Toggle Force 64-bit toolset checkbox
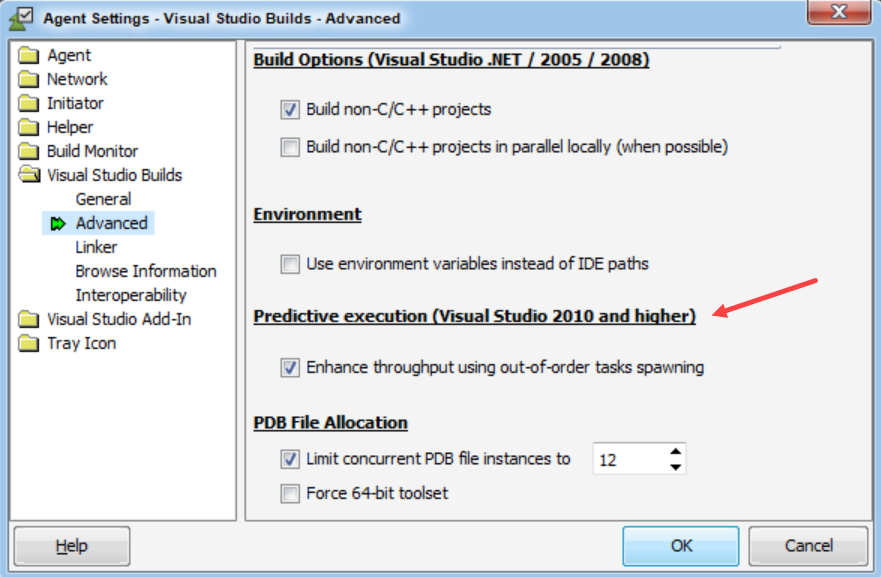881x577 pixels. [290, 493]
